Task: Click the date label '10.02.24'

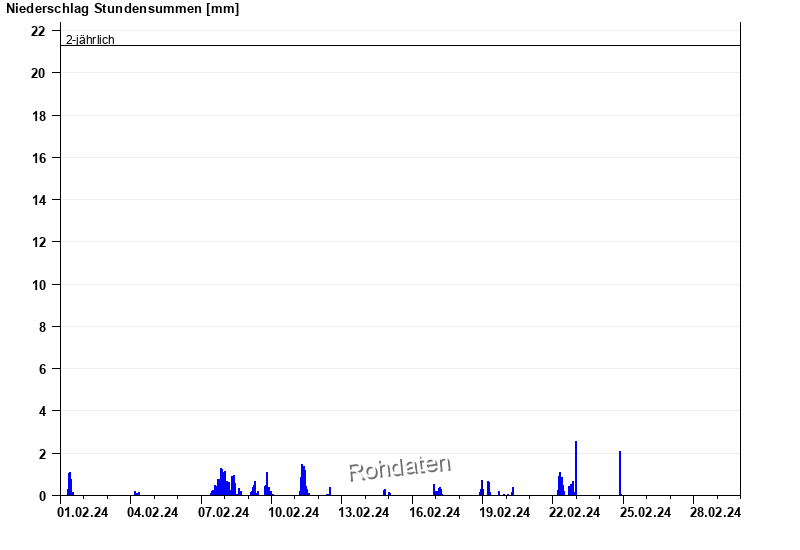Action: (293, 512)
